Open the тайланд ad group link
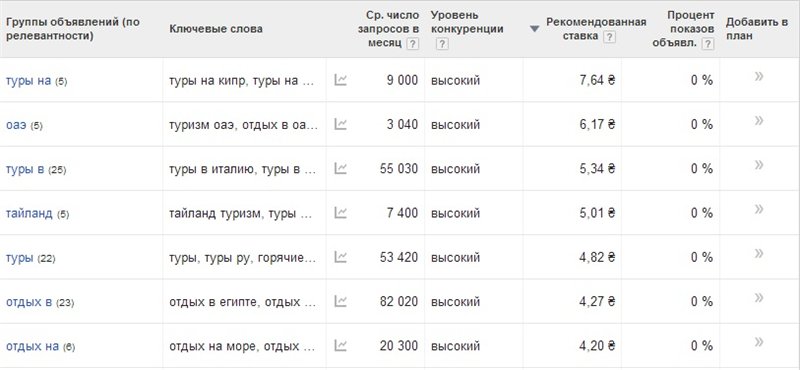Screen dimensions: 800x370 pyautogui.click(x=29, y=213)
